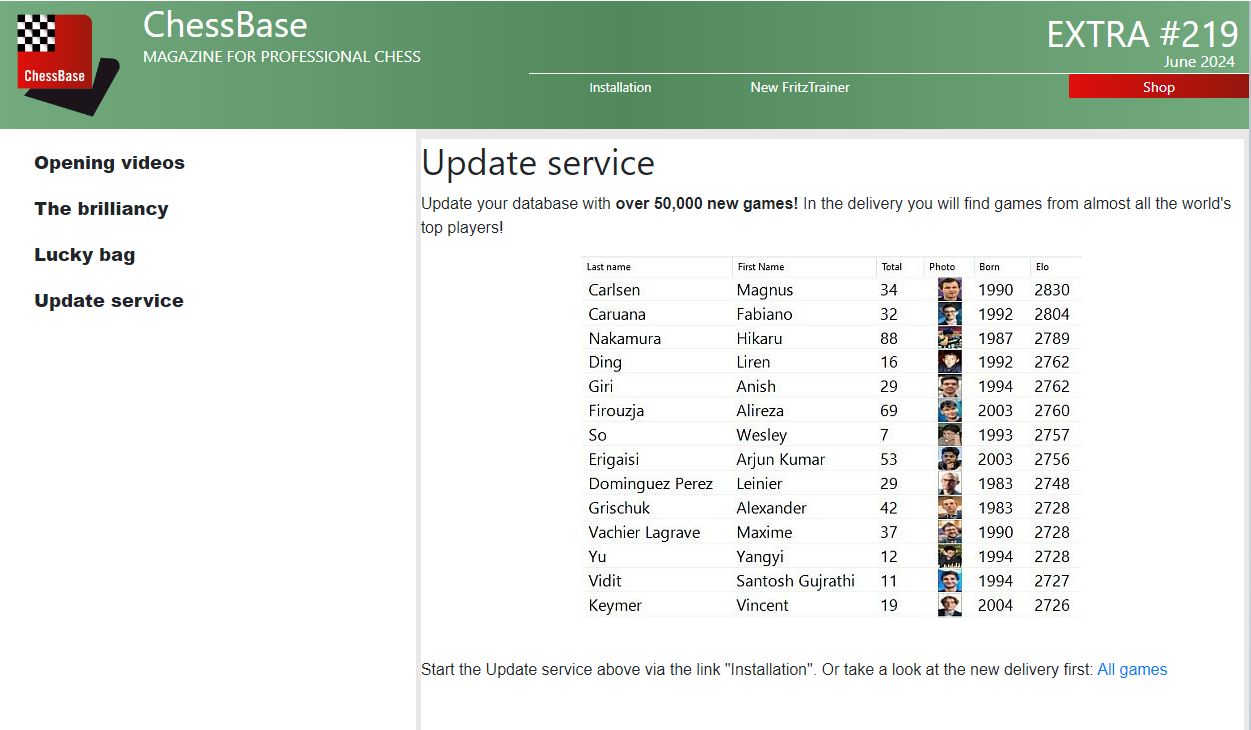Go to Opening videos section
Viewport: 1251px width, 730px height.
(x=109, y=163)
